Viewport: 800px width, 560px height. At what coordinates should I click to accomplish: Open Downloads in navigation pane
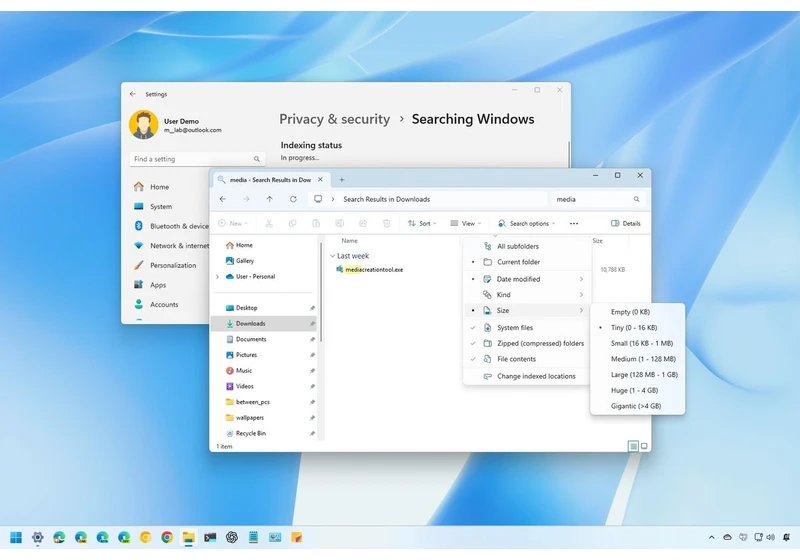(265, 323)
